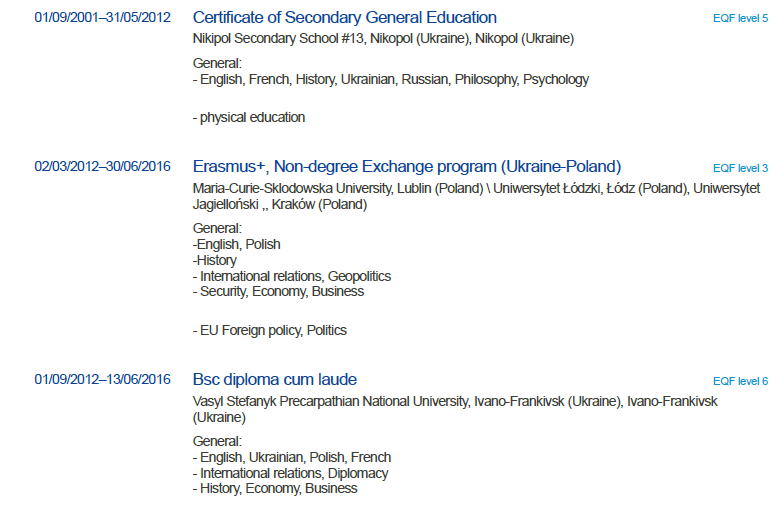Click the physical education line
784x516 pixels.
[x=249, y=117]
